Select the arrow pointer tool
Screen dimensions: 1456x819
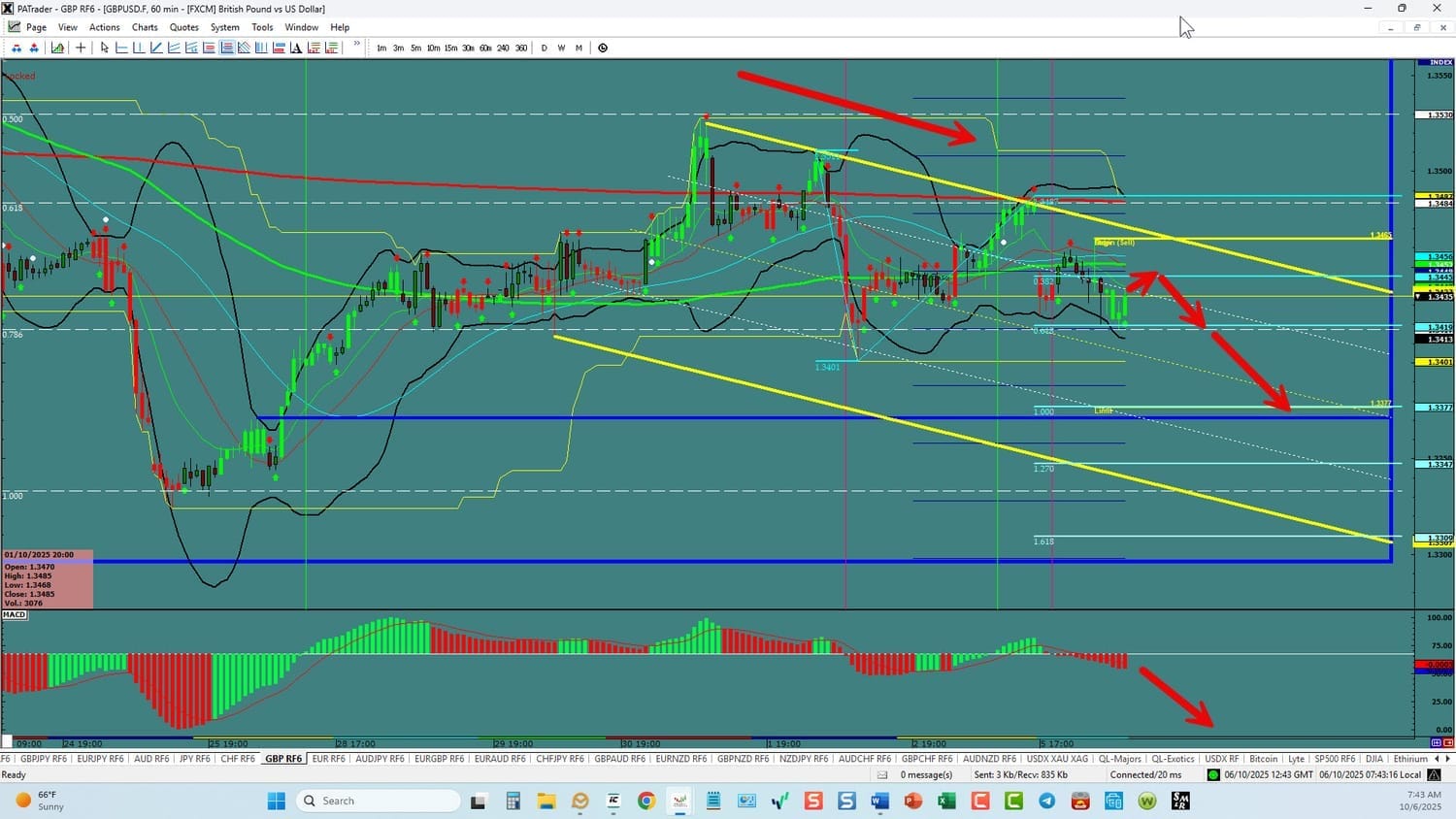pyautogui.click(x=104, y=48)
